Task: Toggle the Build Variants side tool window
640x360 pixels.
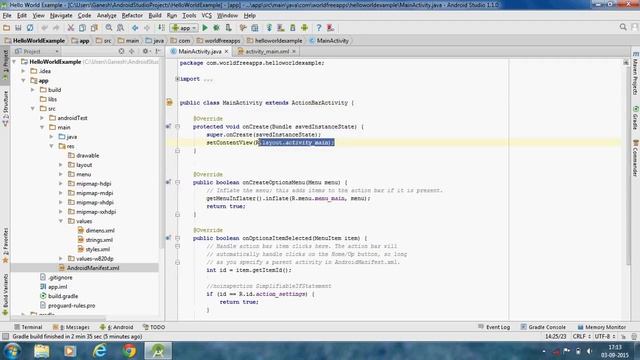Action: [x=5, y=294]
